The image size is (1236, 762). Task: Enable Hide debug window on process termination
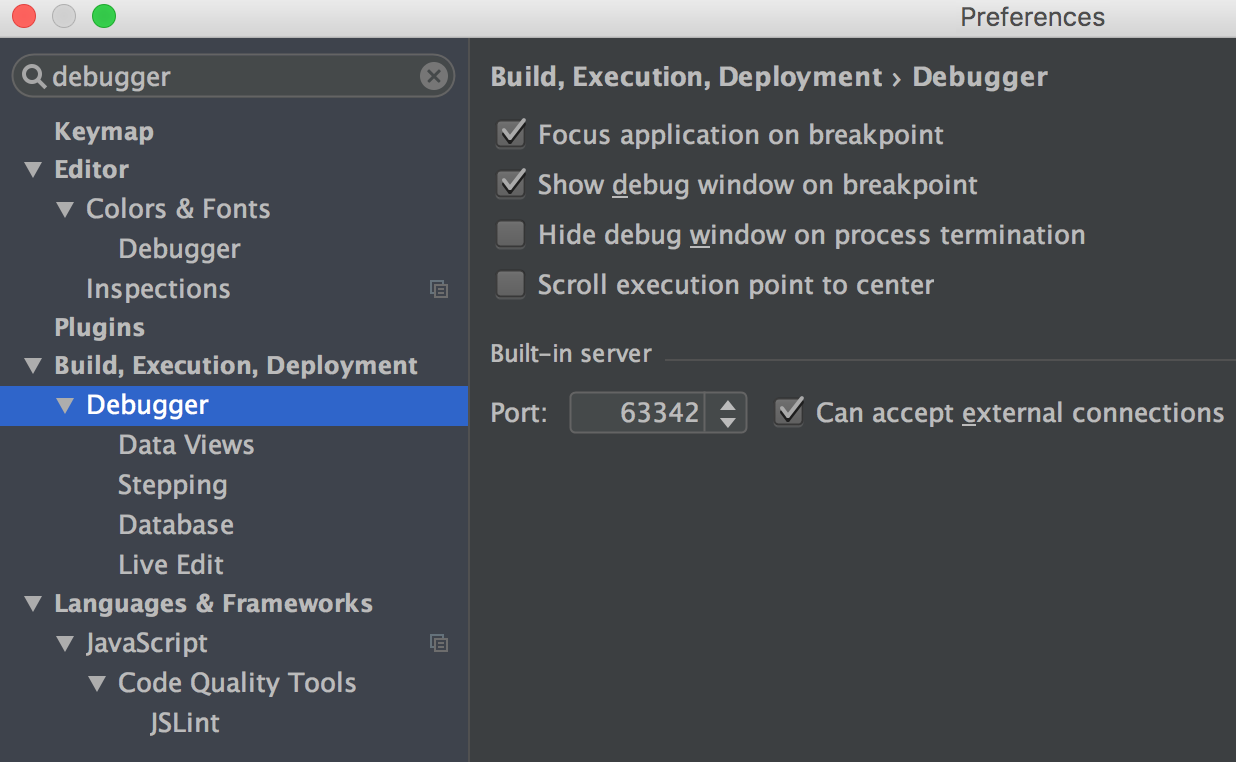(510, 234)
